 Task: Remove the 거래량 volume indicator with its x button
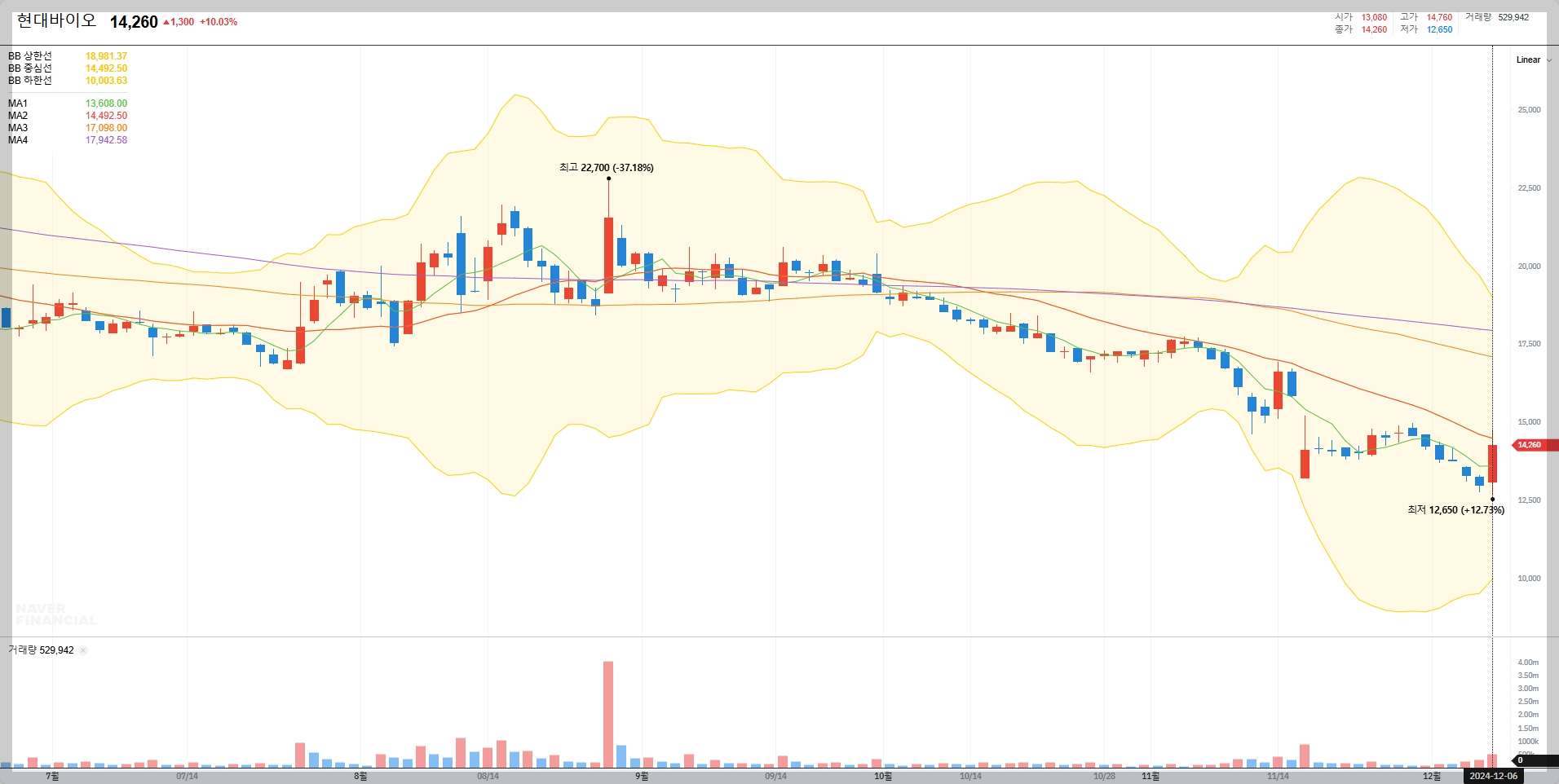[83, 650]
